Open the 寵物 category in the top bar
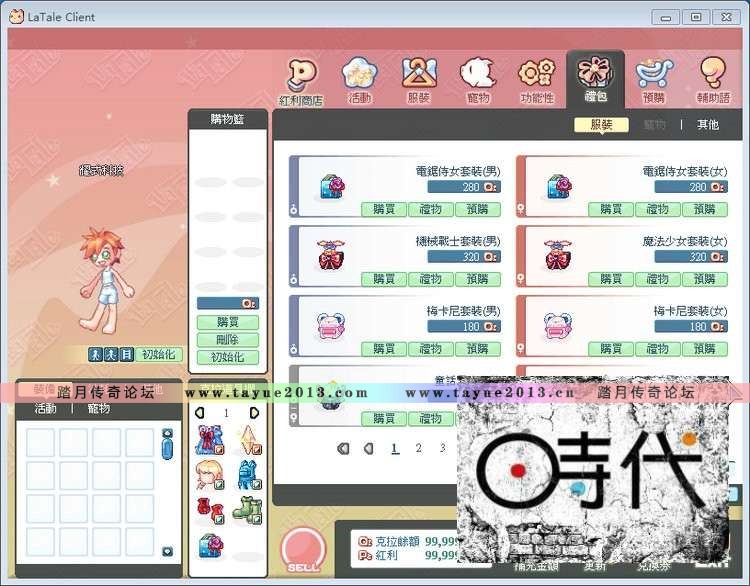 478,81
